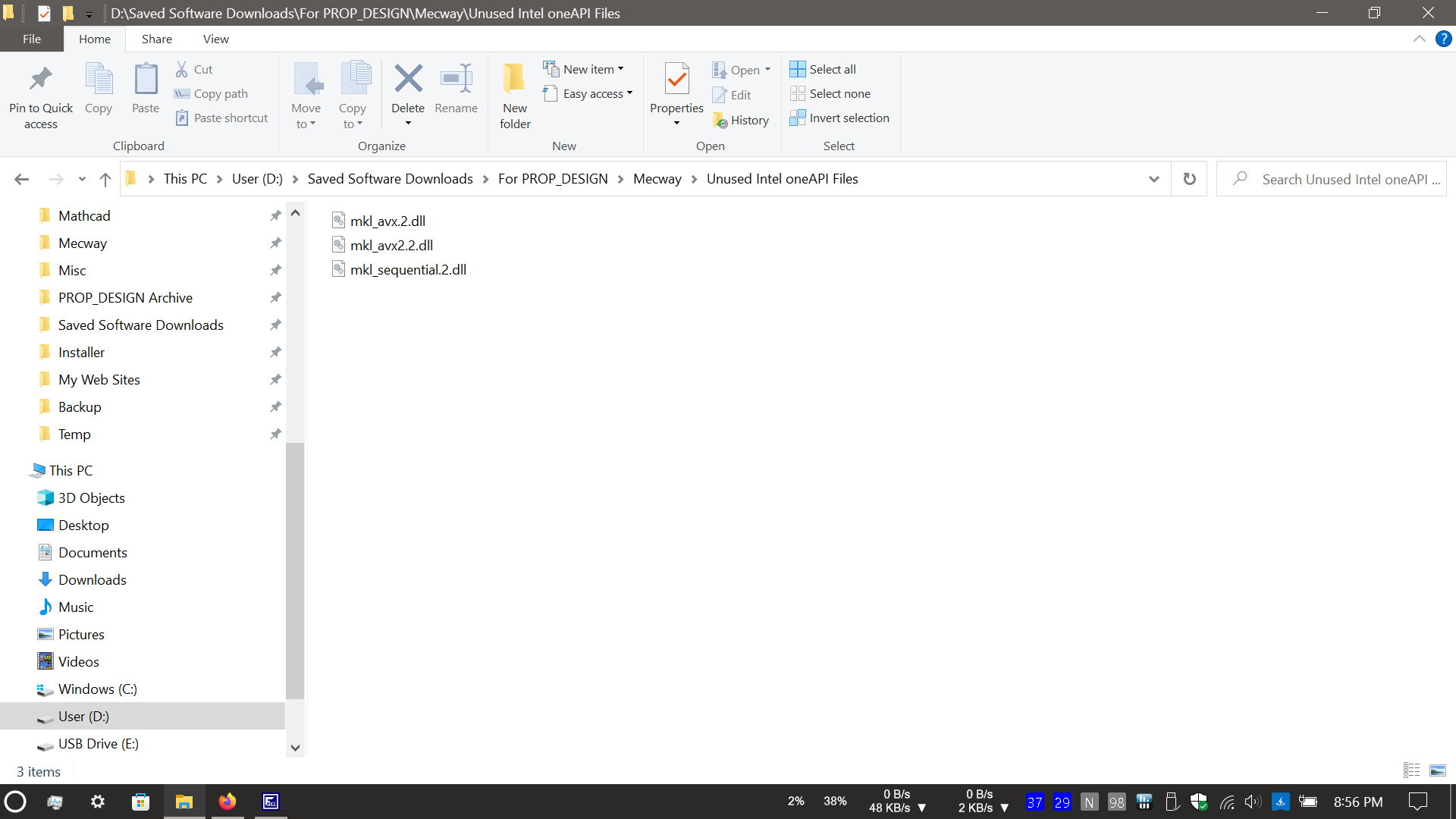Open the File menu tab

tap(32, 39)
